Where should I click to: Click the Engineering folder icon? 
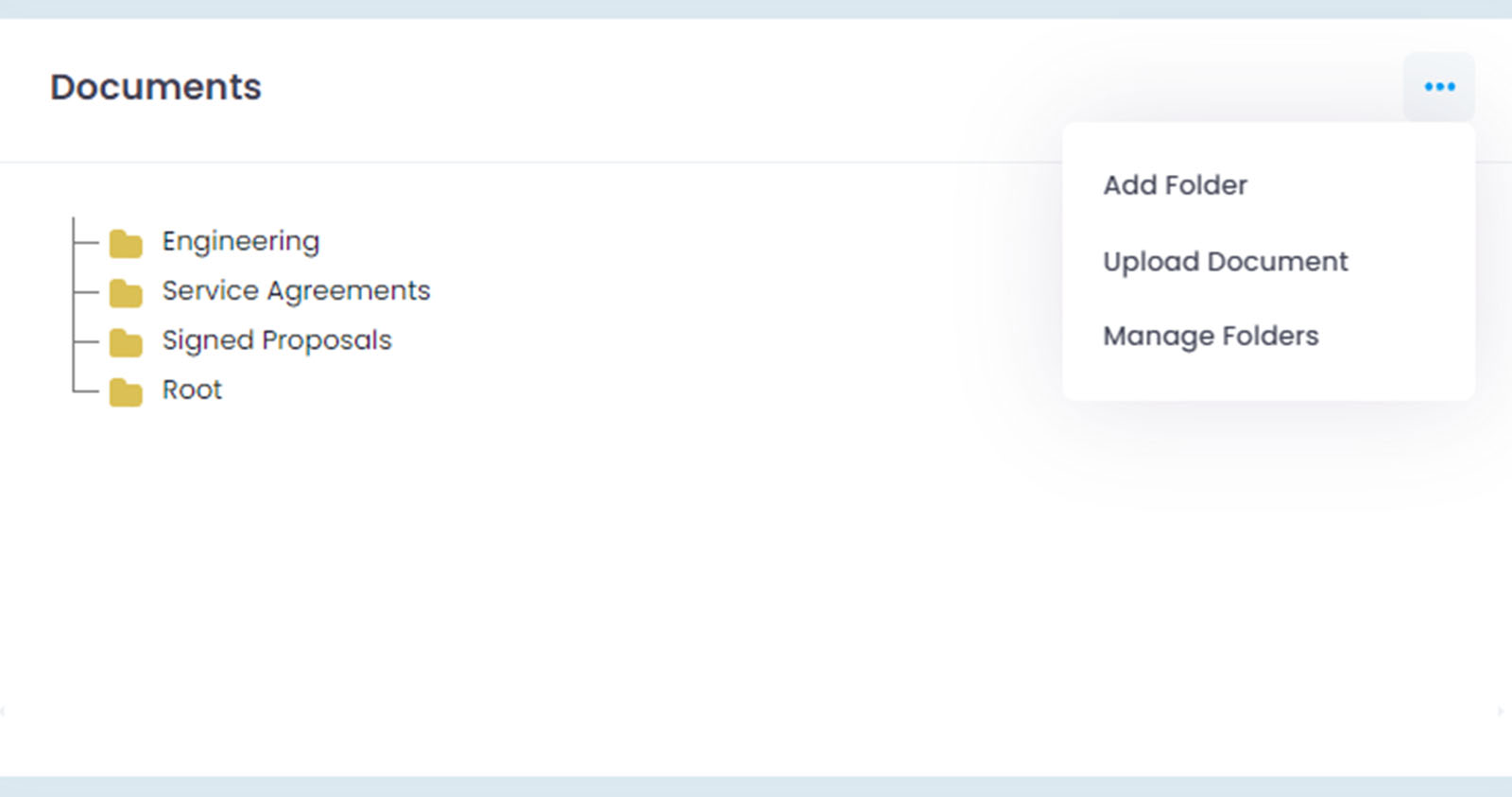[126, 244]
